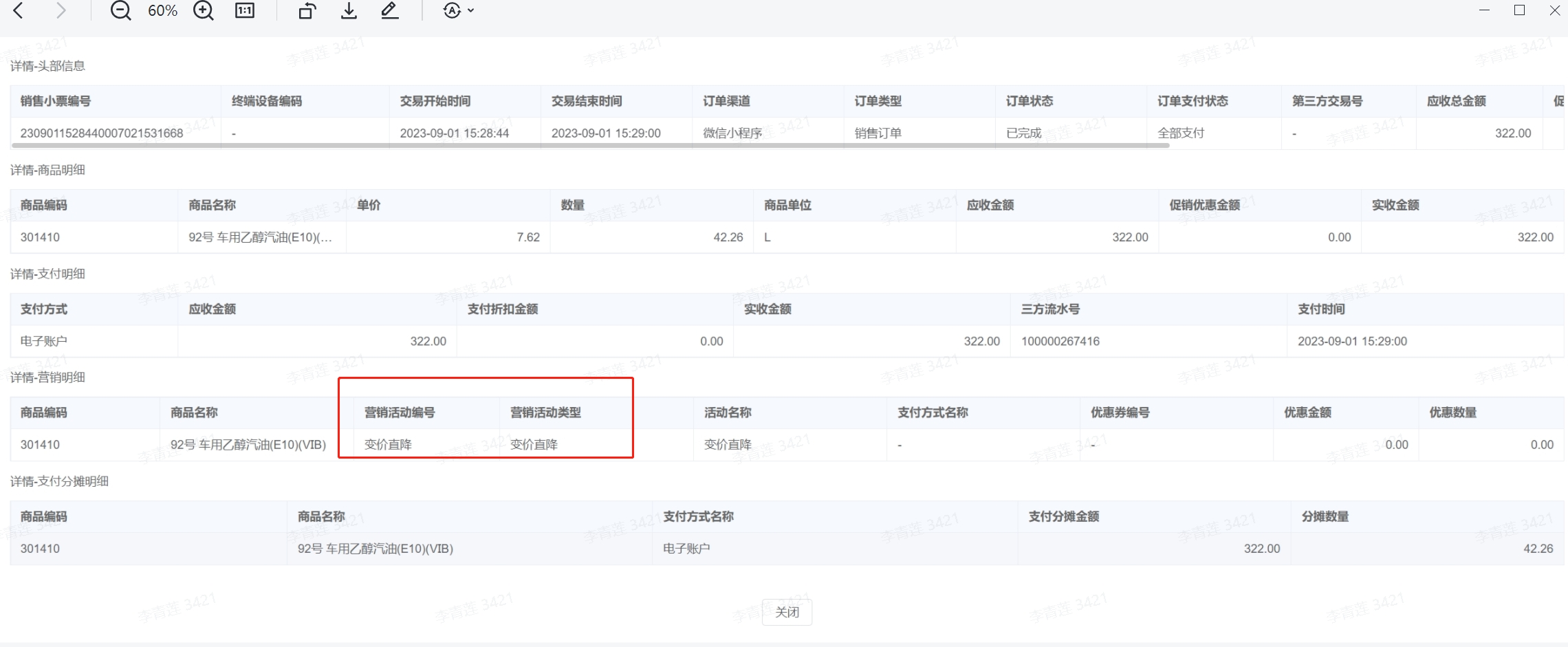The image size is (1568, 647).
Task: Click the text recognition icon
Action: point(452,10)
